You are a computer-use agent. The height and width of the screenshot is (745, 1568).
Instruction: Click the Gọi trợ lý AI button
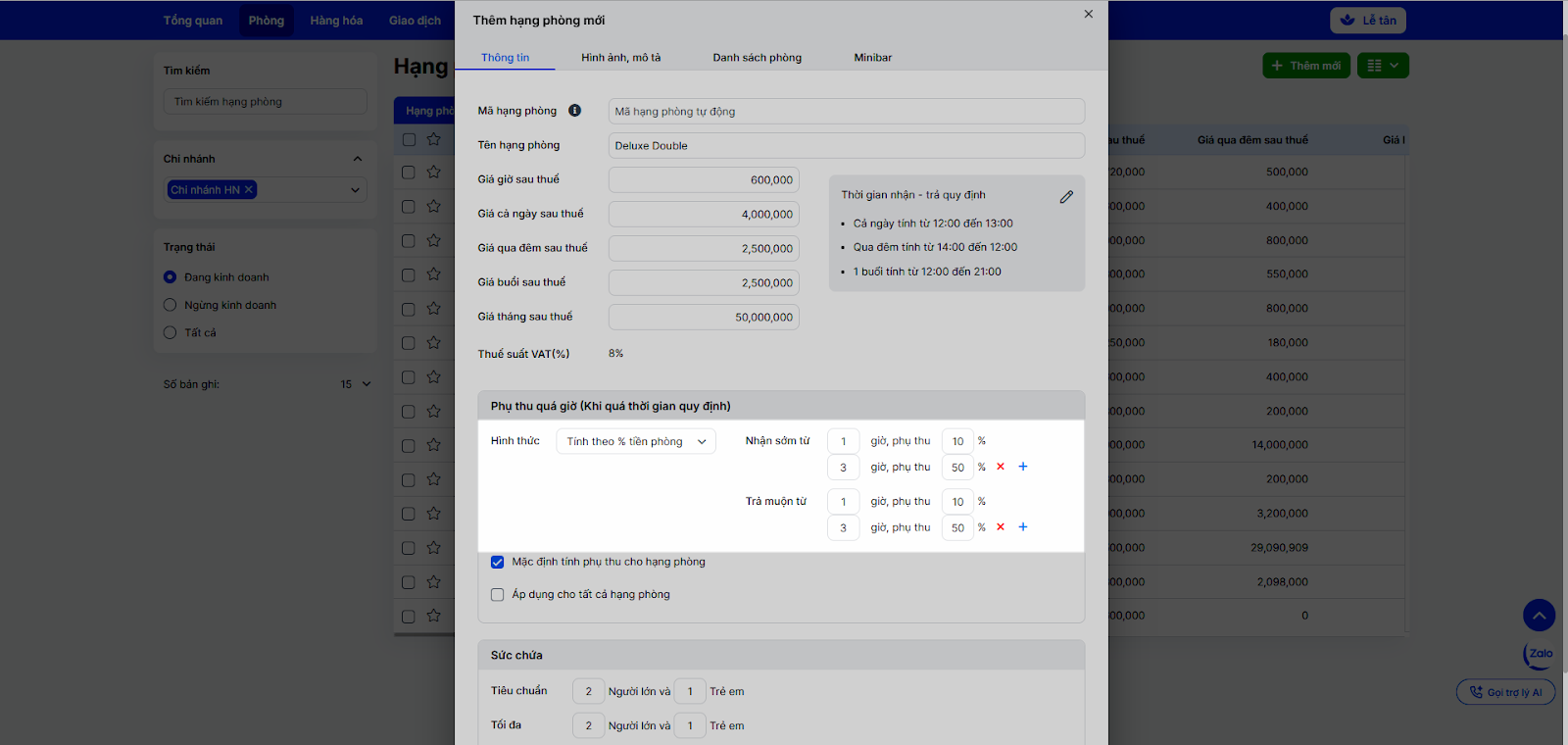pos(1505,692)
